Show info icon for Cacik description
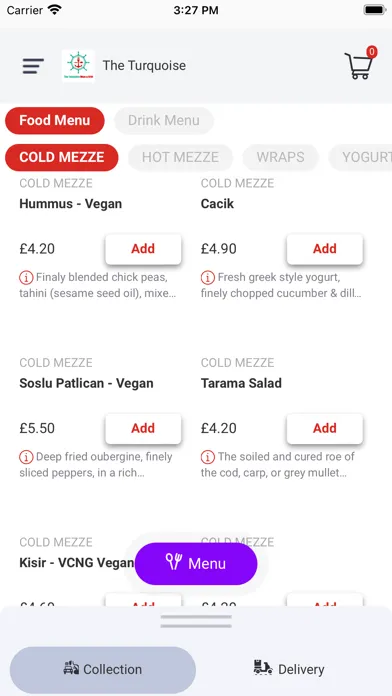The image size is (392, 696). 208,278
